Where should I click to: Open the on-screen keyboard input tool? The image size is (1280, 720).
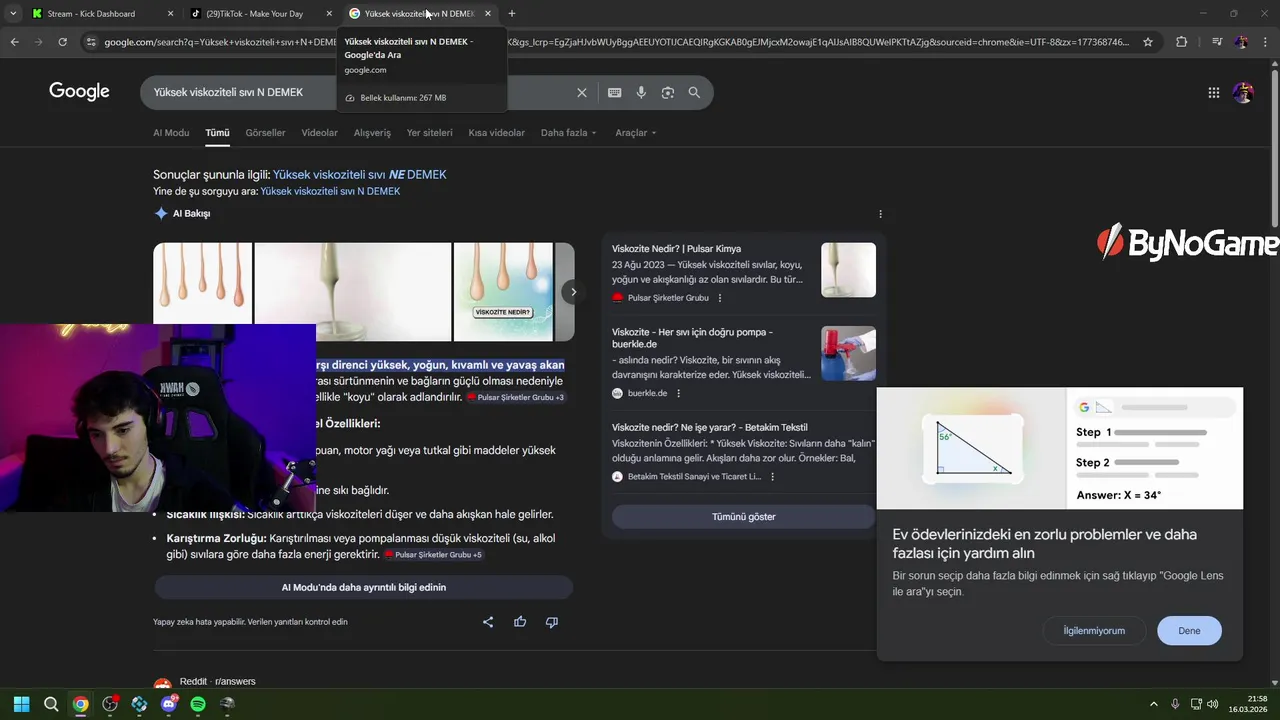coord(614,92)
